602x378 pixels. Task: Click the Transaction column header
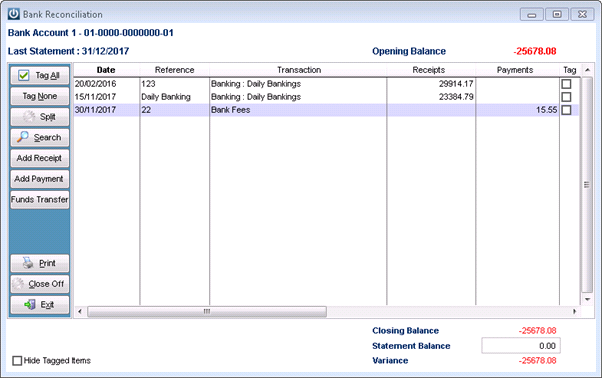[x=298, y=70]
